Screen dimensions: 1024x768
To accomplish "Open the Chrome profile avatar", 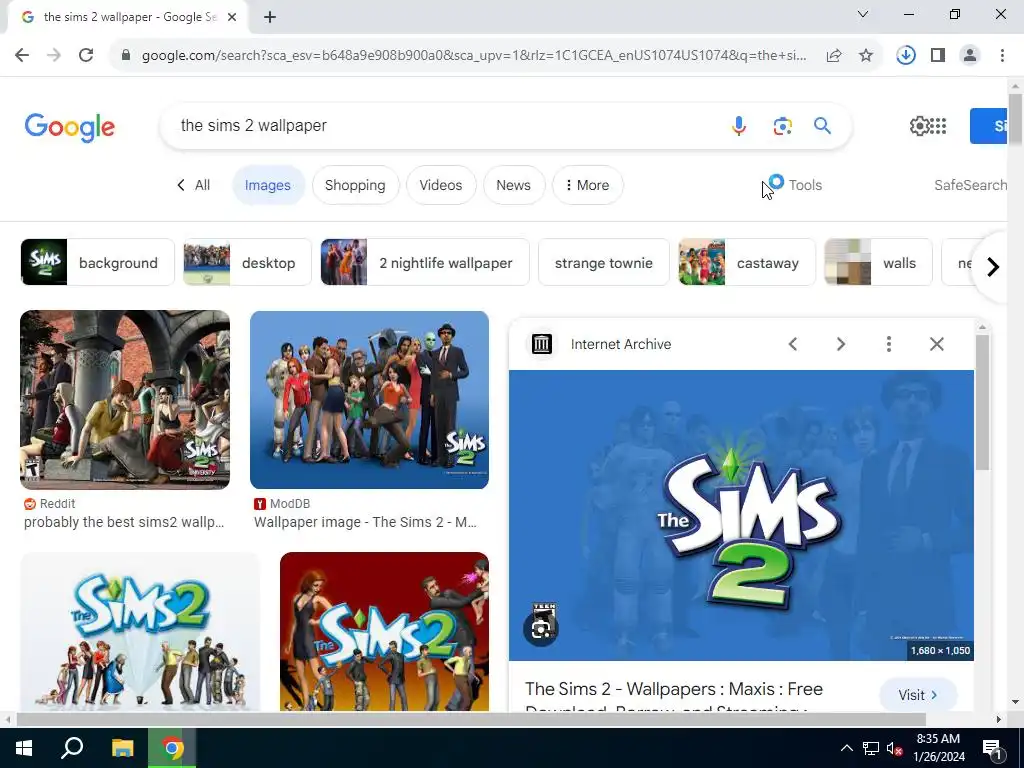I will pyautogui.click(x=970, y=56).
